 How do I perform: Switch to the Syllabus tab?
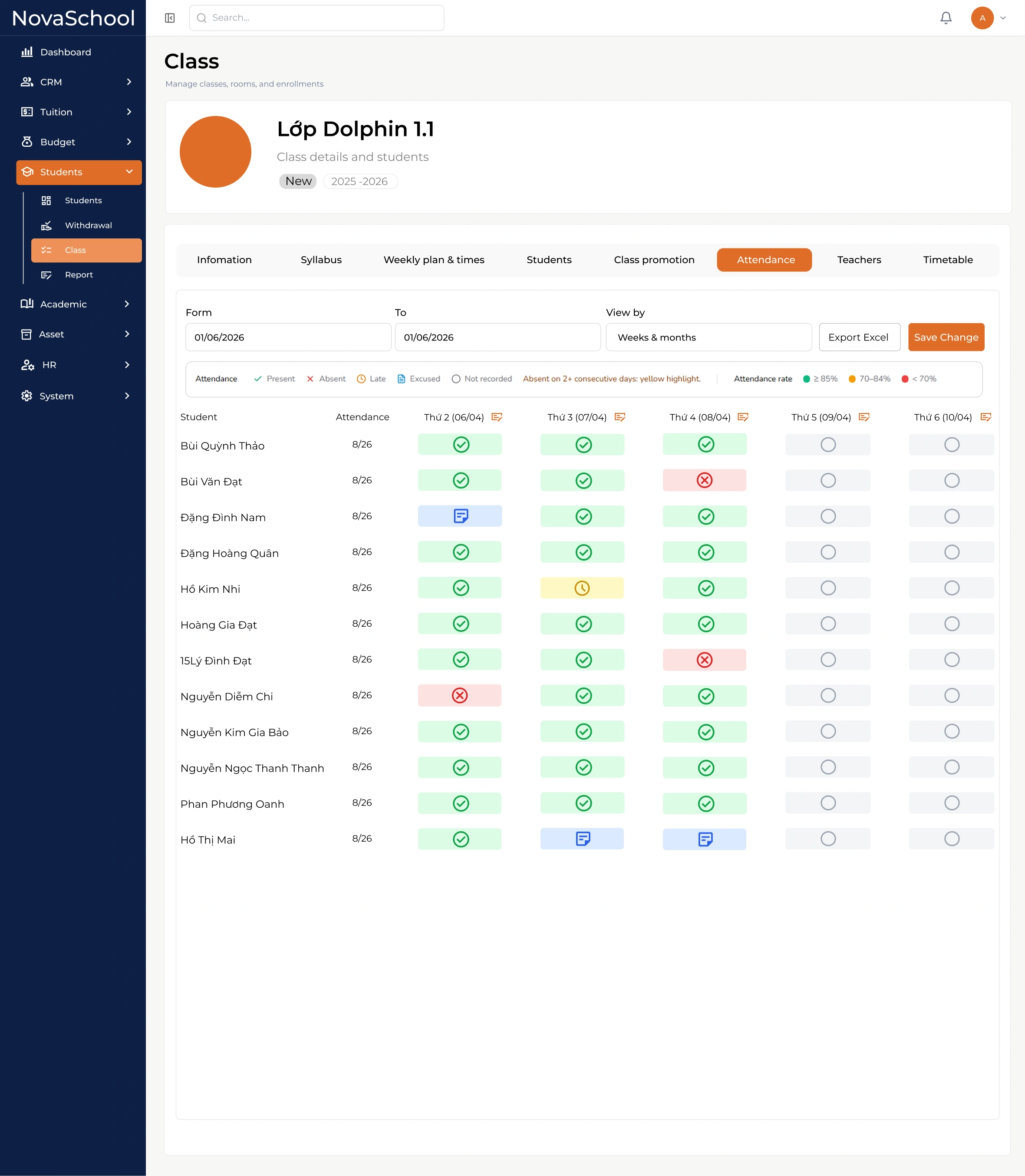click(x=321, y=260)
